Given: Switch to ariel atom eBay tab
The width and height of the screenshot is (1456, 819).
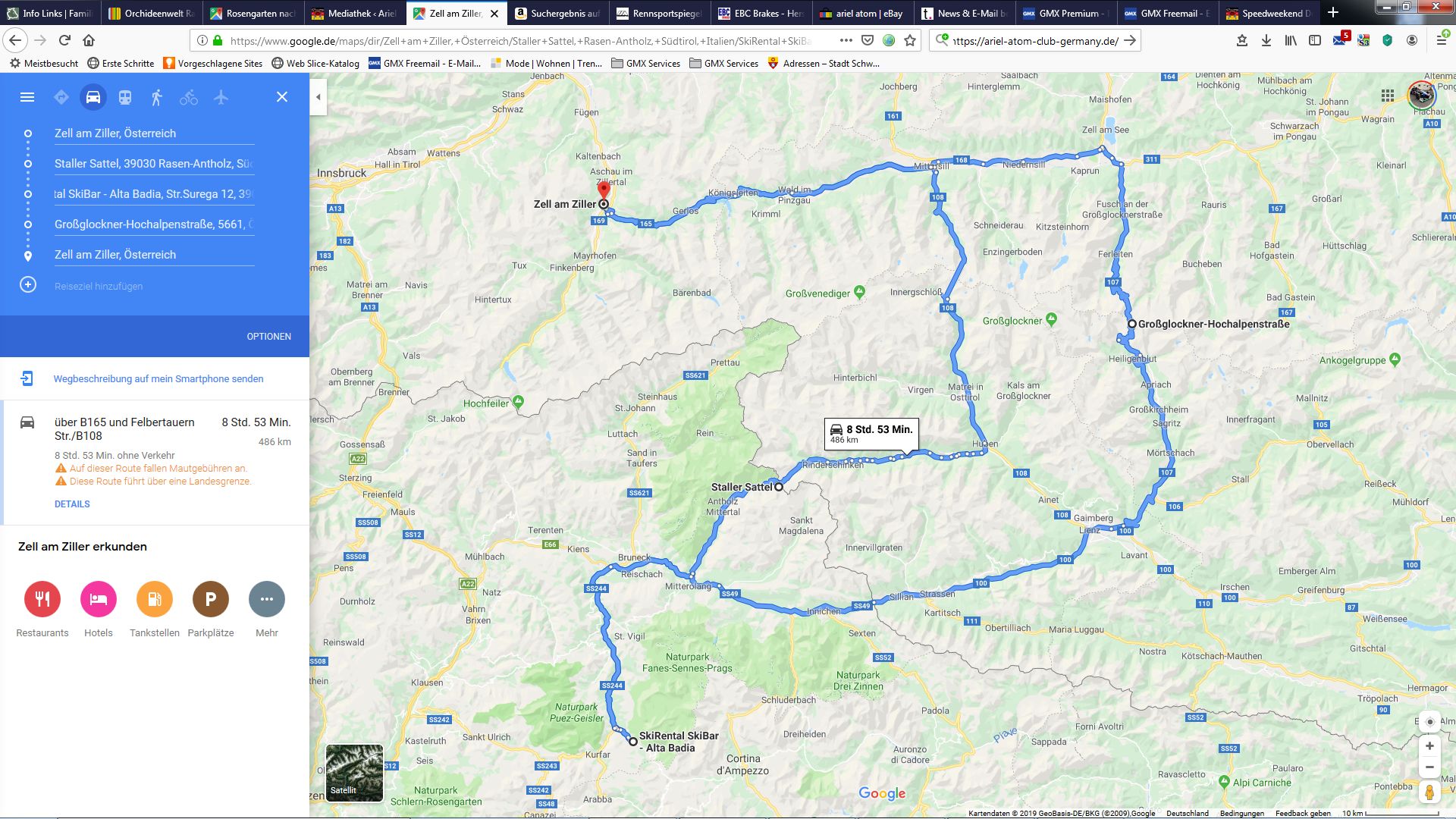Looking at the screenshot, I should [x=862, y=13].
